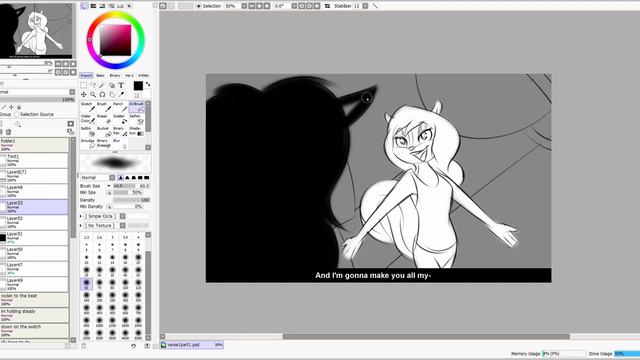
Task: Toggle Min Density pen pressure option
Action: [x=109, y=207]
